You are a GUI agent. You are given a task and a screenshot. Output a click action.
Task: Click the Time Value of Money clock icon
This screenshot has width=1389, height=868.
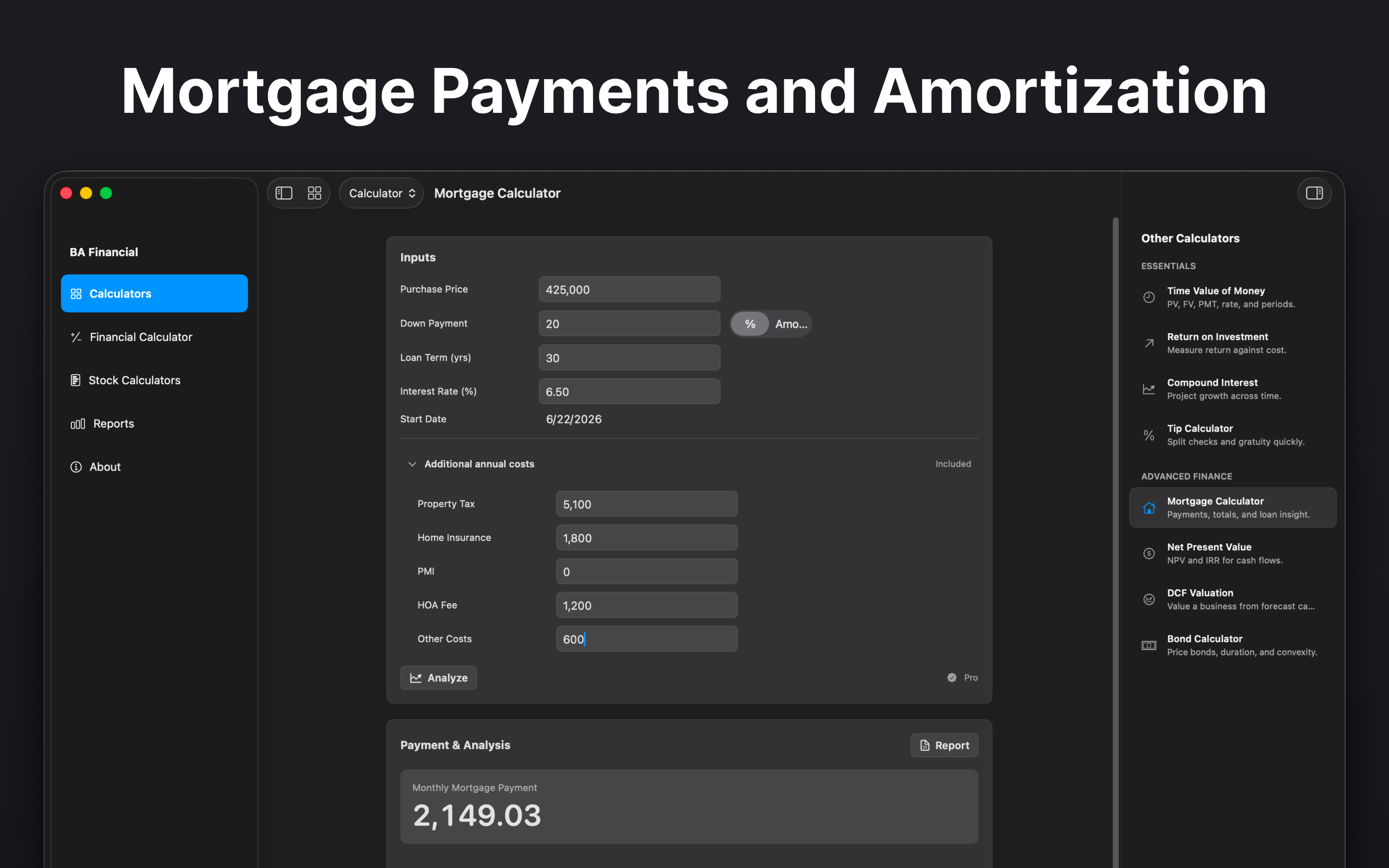[1148, 298]
